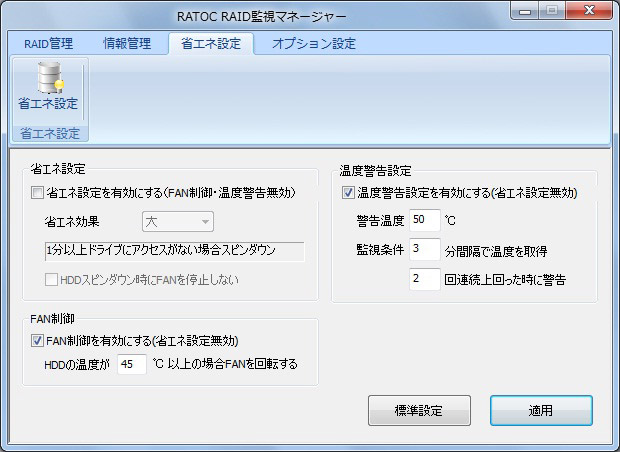Viewport: 620px width, 452px height.
Task: Click the 監視条件 interval field showing 3
Action: pyautogui.click(x=425, y=249)
